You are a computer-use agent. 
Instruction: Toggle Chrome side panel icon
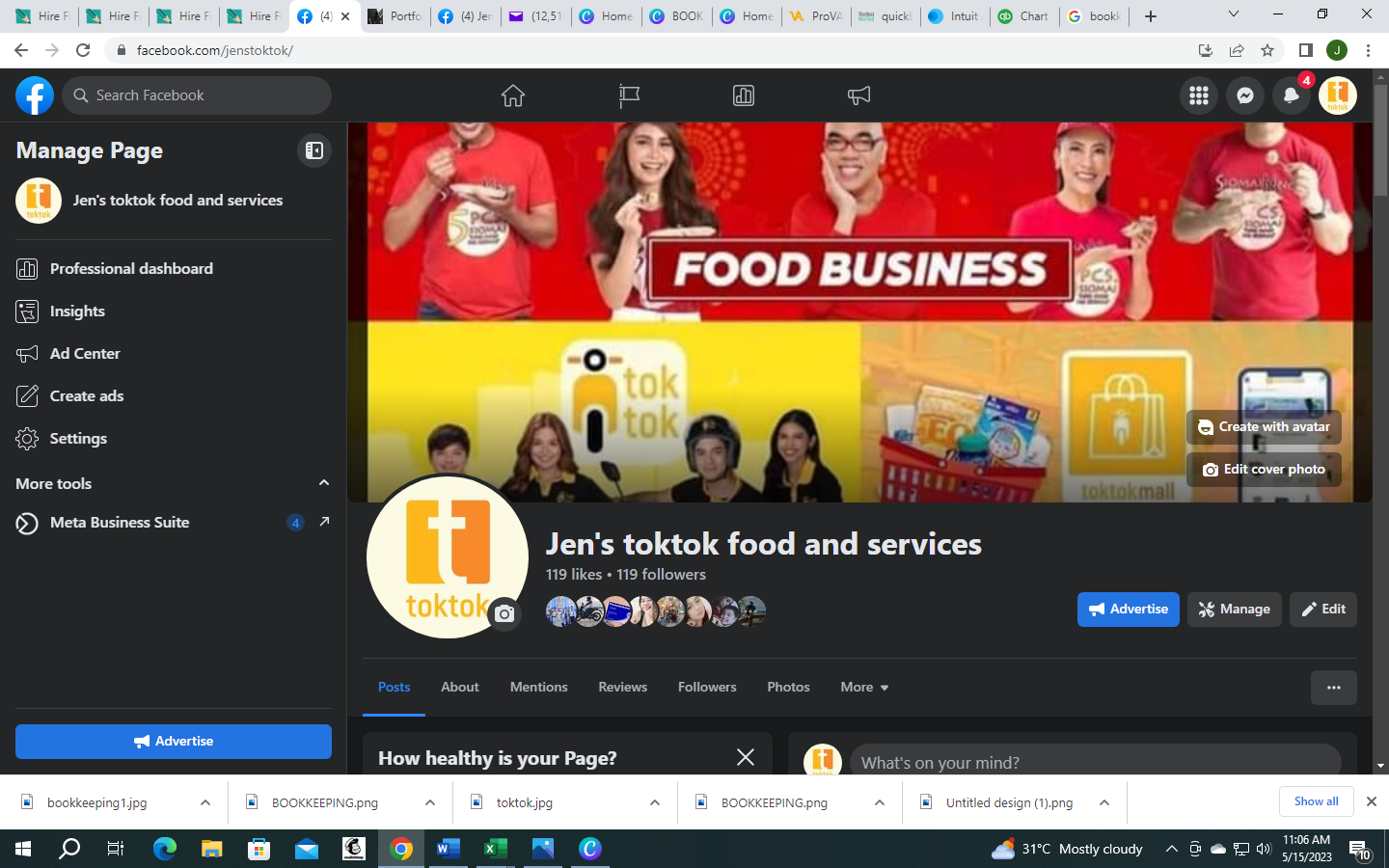[1305, 50]
